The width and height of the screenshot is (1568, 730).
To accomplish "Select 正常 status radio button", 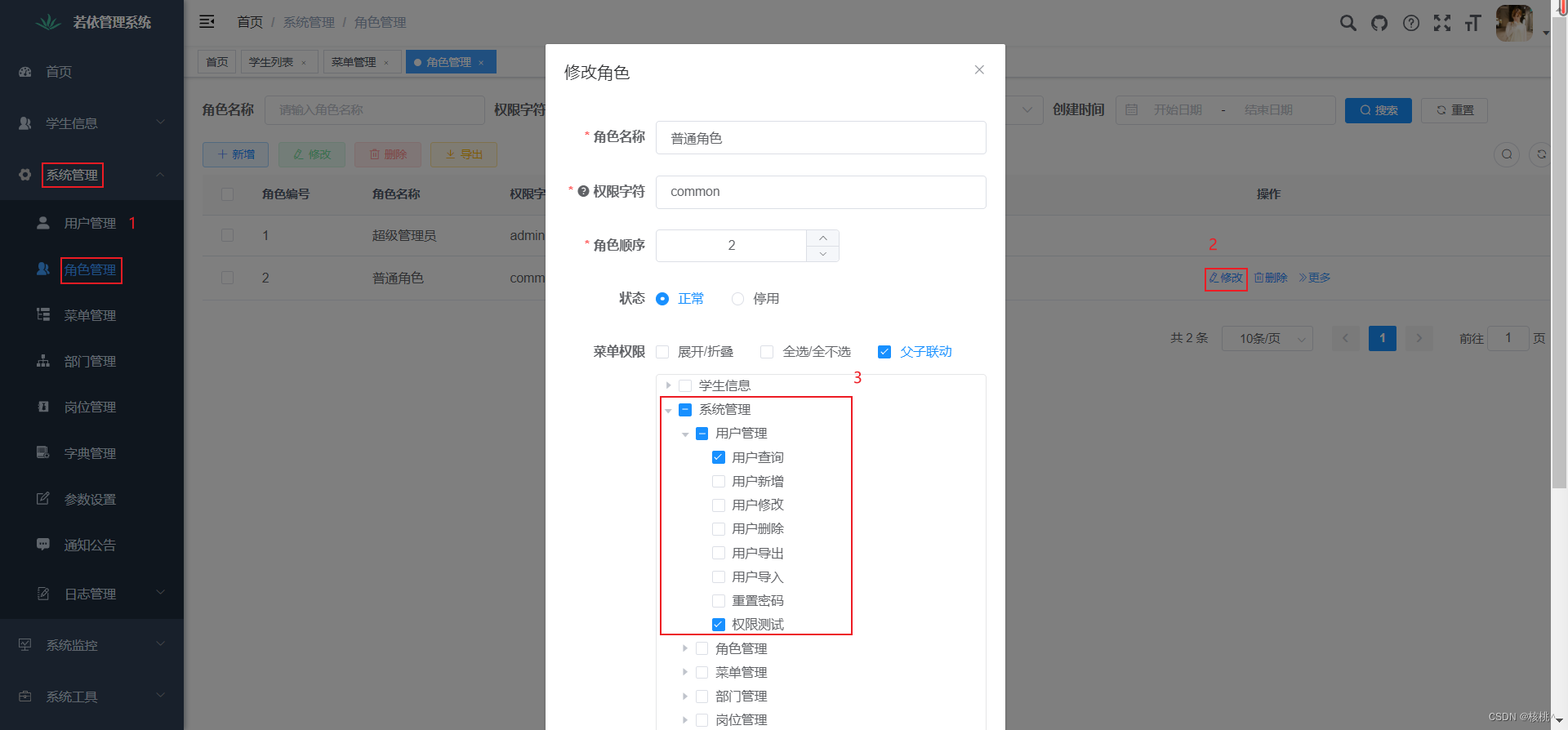I will (662, 299).
